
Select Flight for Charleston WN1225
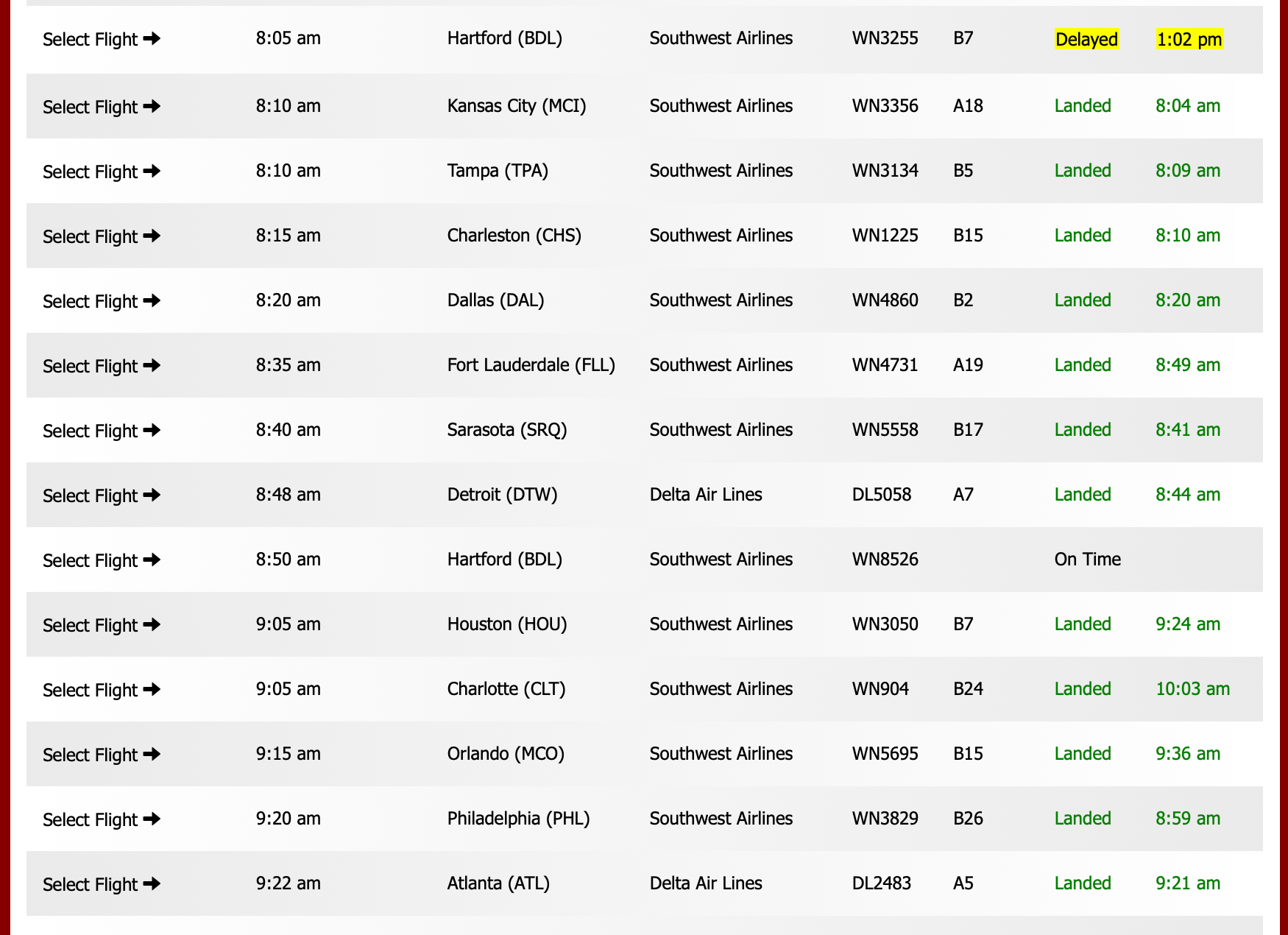click(x=102, y=236)
